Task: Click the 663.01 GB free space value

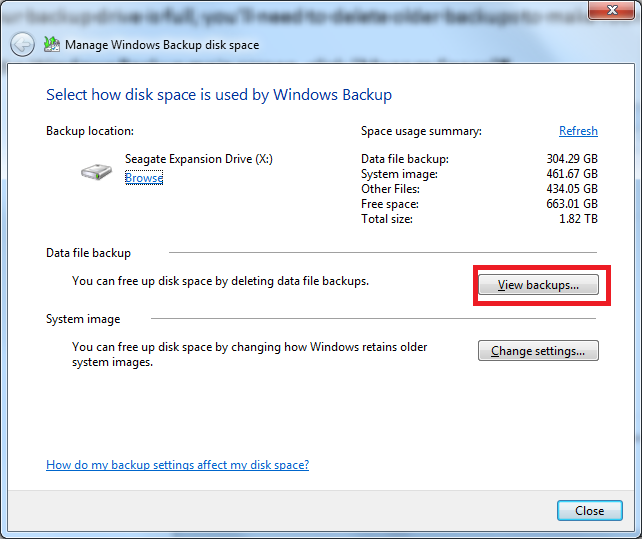Action: click(572, 204)
